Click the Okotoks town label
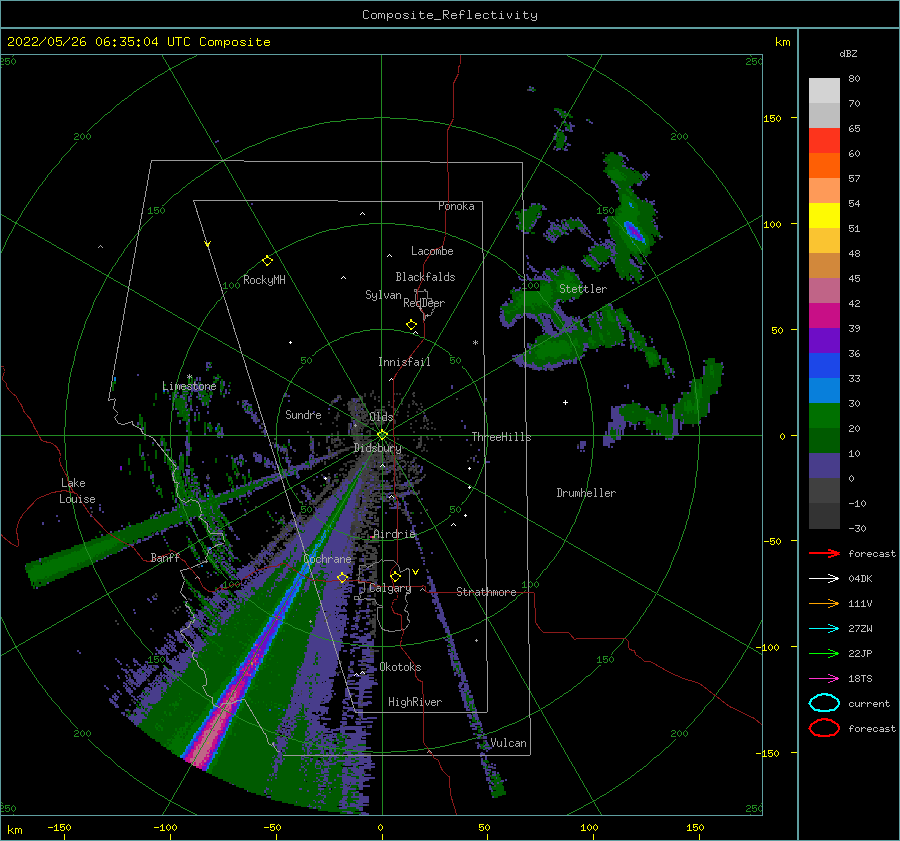The height and width of the screenshot is (841, 900). coord(400,667)
